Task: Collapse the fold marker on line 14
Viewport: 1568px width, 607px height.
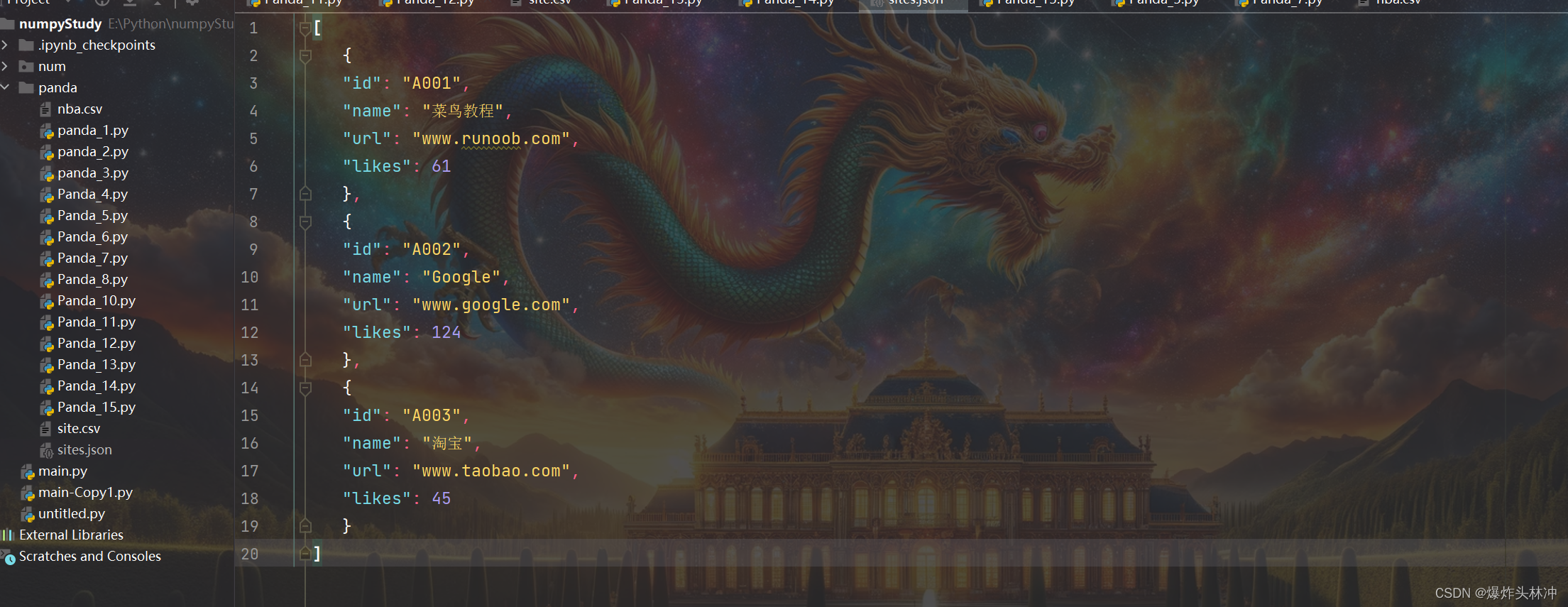Action: [305, 388]
